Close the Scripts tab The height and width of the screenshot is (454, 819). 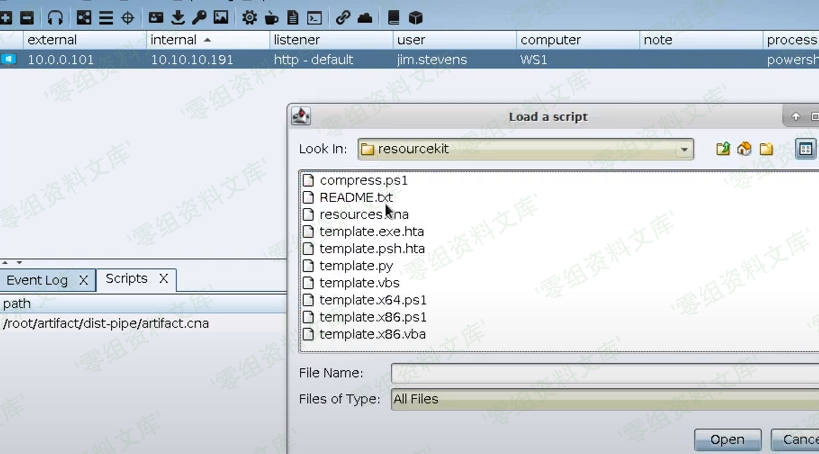point(163,279)
